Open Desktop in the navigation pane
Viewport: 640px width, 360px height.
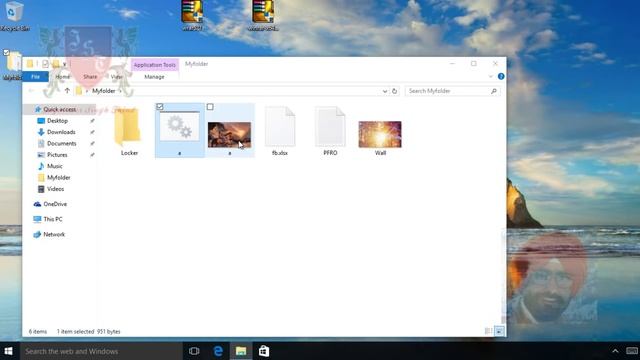(x=57, y=121)
